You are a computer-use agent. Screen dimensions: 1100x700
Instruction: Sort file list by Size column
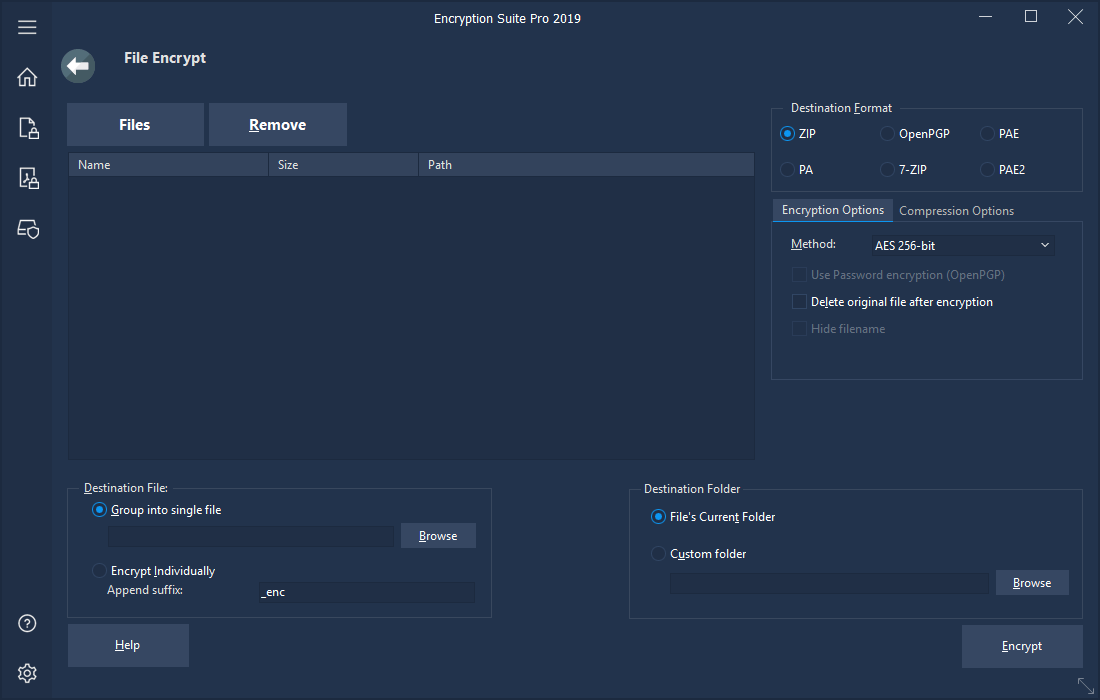pyautogui.click(x=344, y=165)
